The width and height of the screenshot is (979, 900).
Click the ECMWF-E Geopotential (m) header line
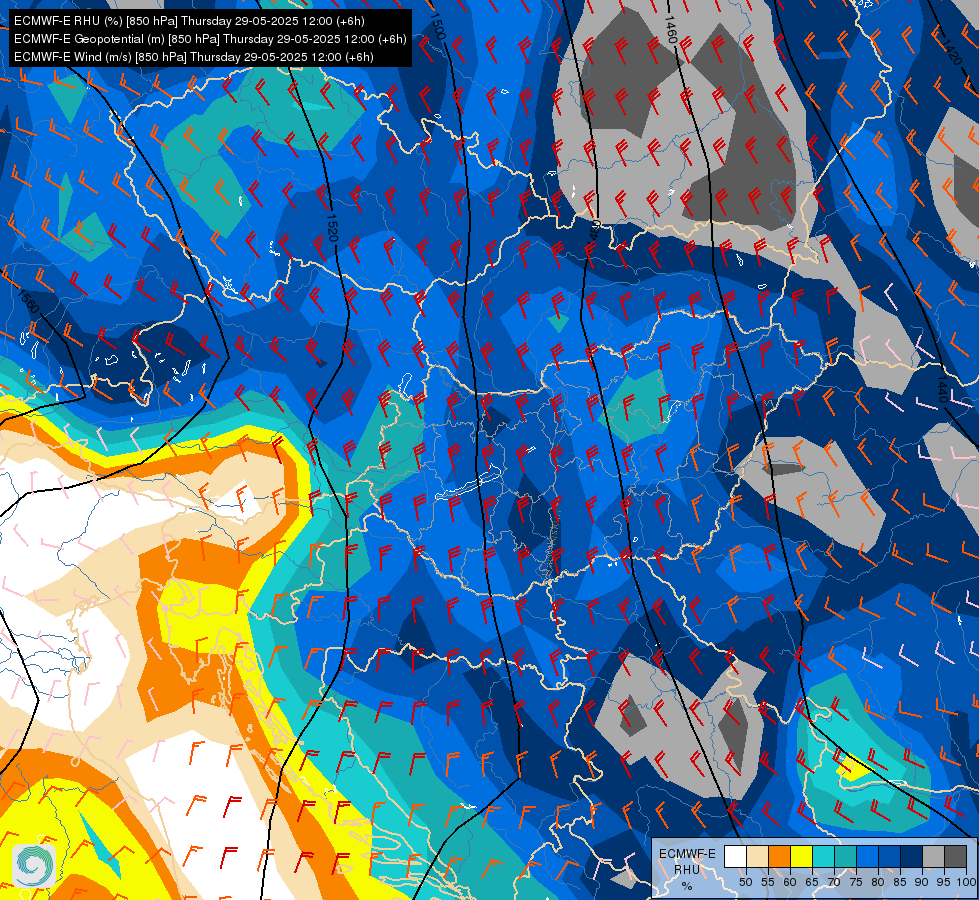(210, 39)
